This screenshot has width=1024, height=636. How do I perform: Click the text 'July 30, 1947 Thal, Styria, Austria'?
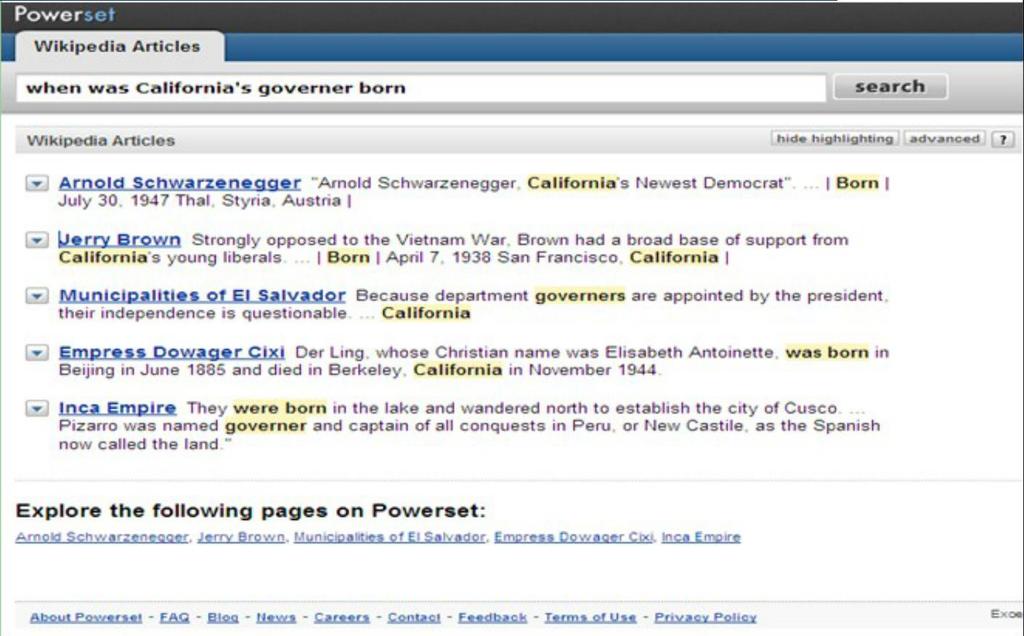pyautogui.click(x=200, y=201)
